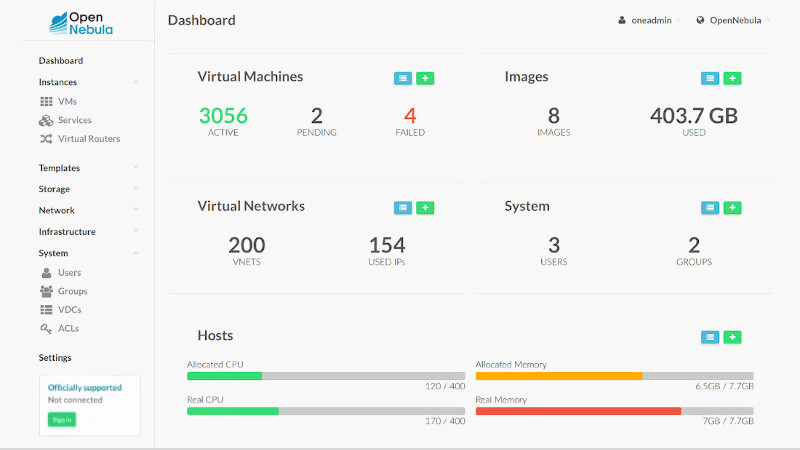Viewport: 800px width, 450px height.
Task: Click the Services cubes icon
Action: tap(46, 120)
